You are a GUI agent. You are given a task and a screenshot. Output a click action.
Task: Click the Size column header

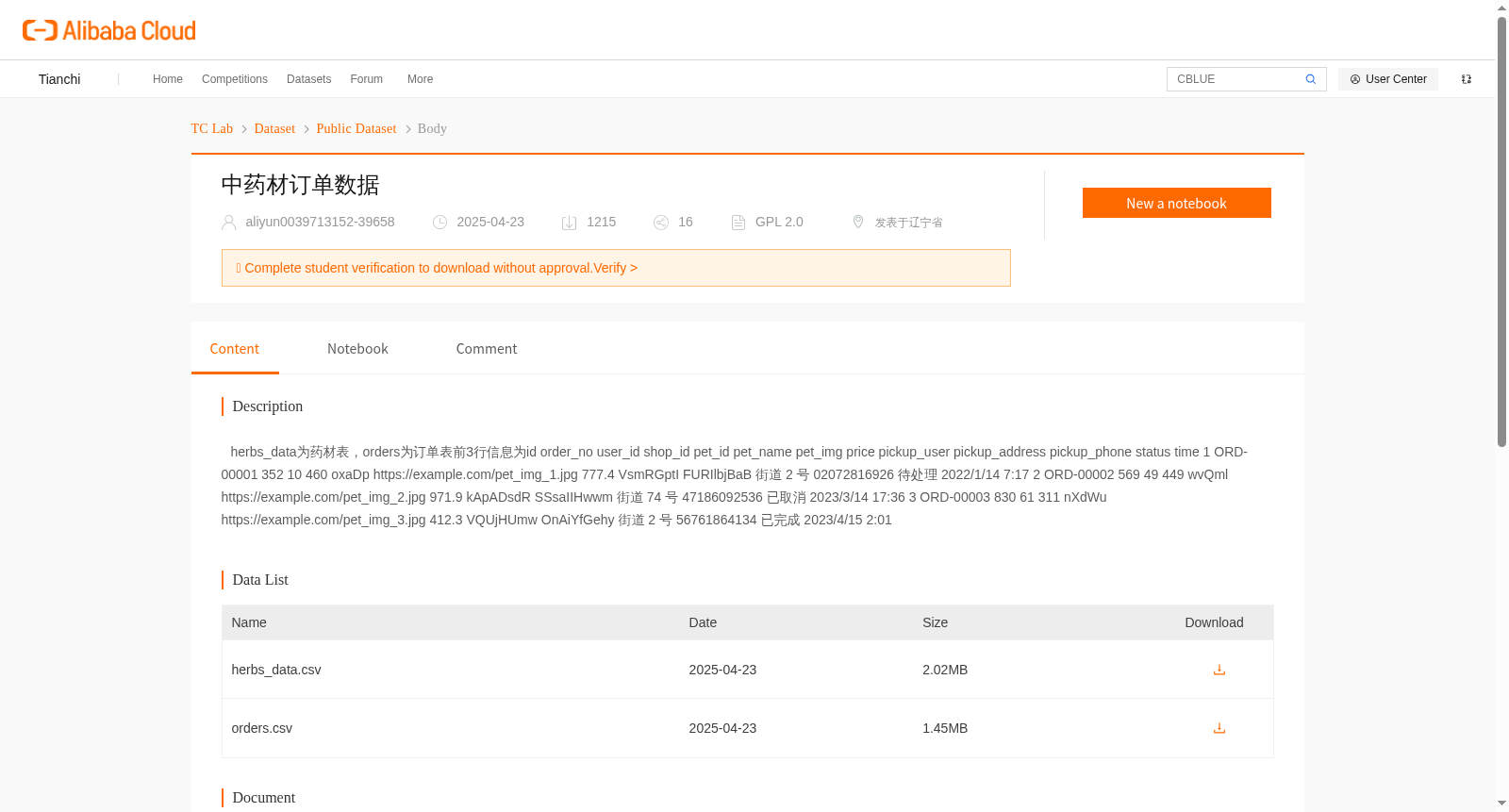point(936,622)
